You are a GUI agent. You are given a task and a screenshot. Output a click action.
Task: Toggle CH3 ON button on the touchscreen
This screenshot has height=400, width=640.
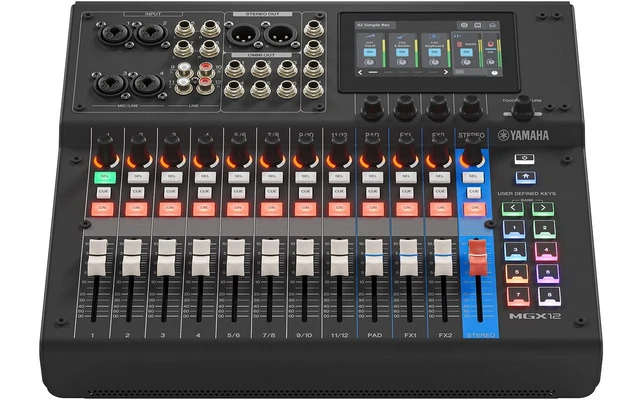tap(435, 52)
